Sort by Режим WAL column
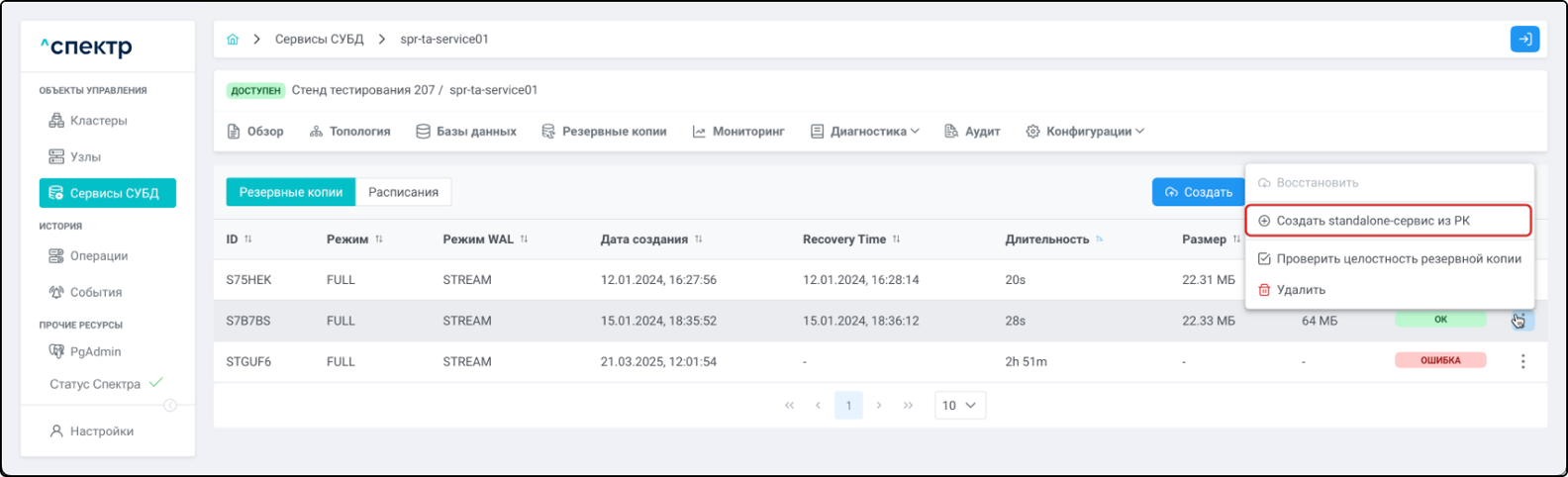Viewport: 1568px width, 477px height. (x=524, y=239)
